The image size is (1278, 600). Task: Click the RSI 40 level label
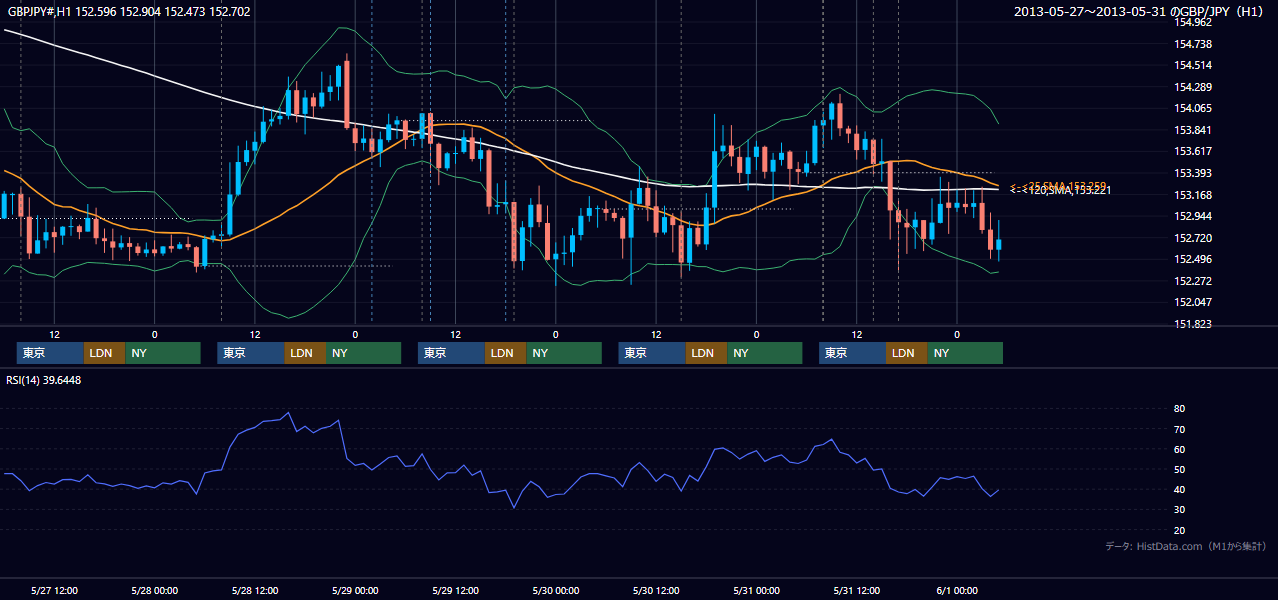pos(1179,489)
